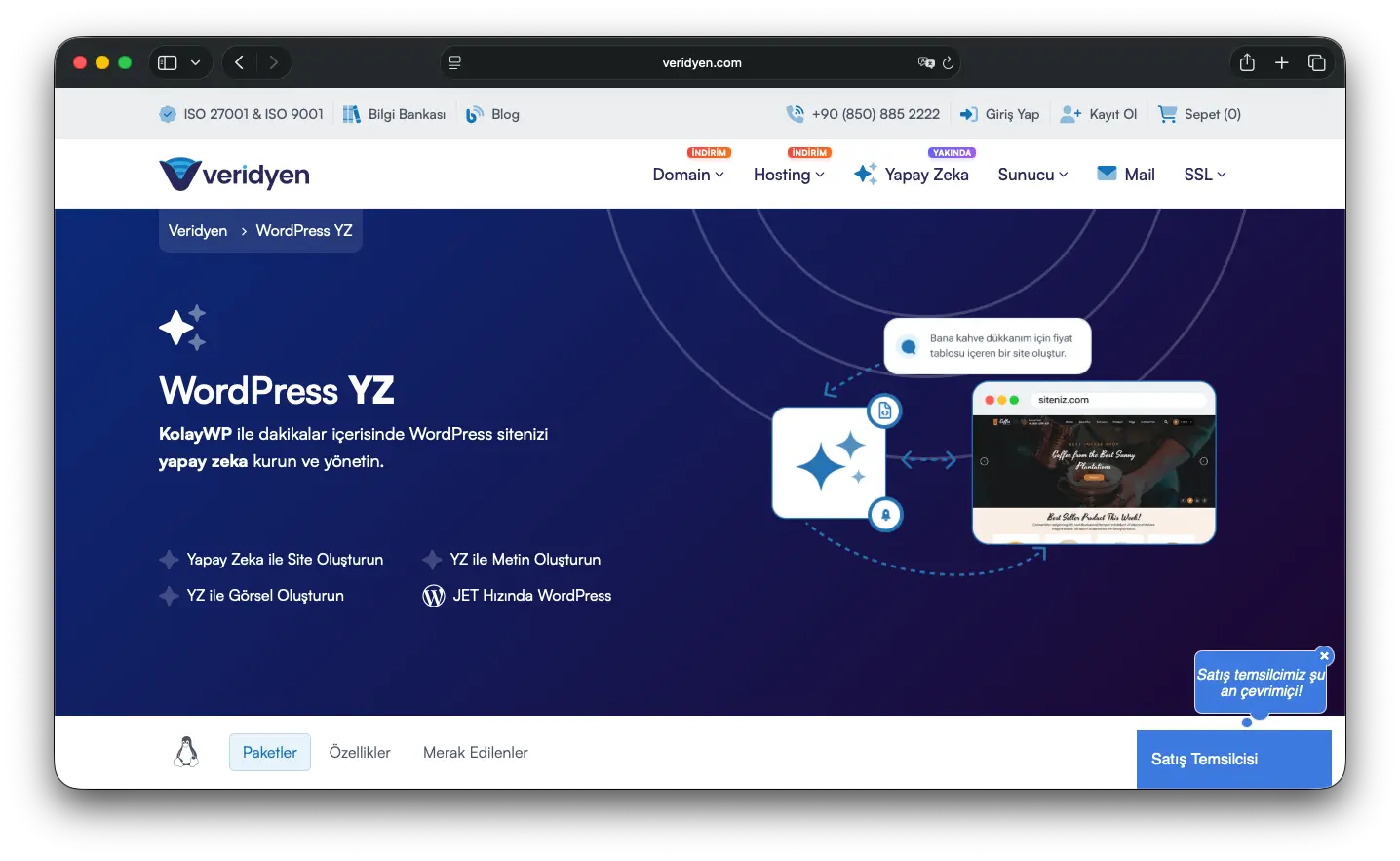
Task: Go forward to next page
Action: (274, 62)
